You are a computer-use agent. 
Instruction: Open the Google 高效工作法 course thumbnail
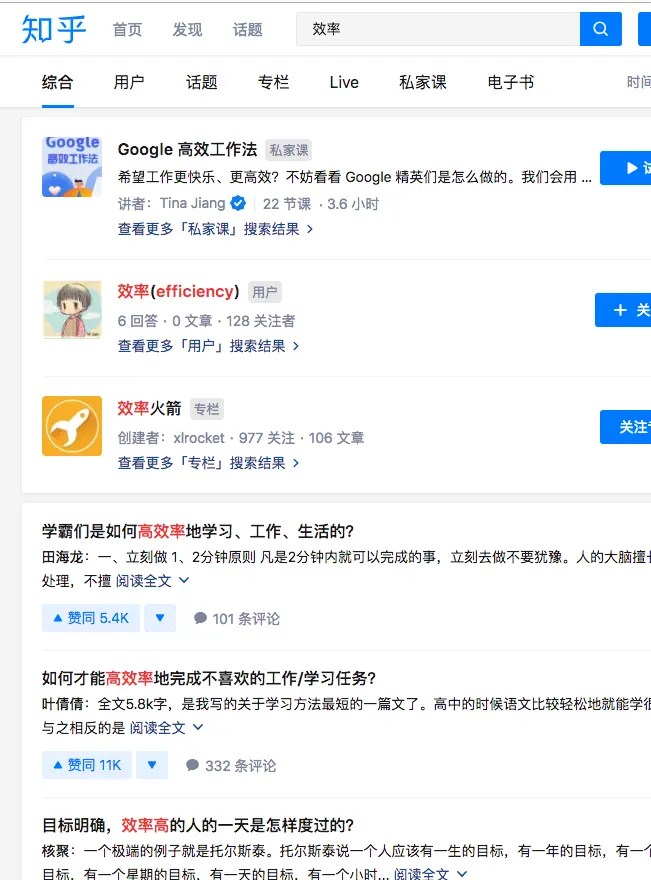72,167
